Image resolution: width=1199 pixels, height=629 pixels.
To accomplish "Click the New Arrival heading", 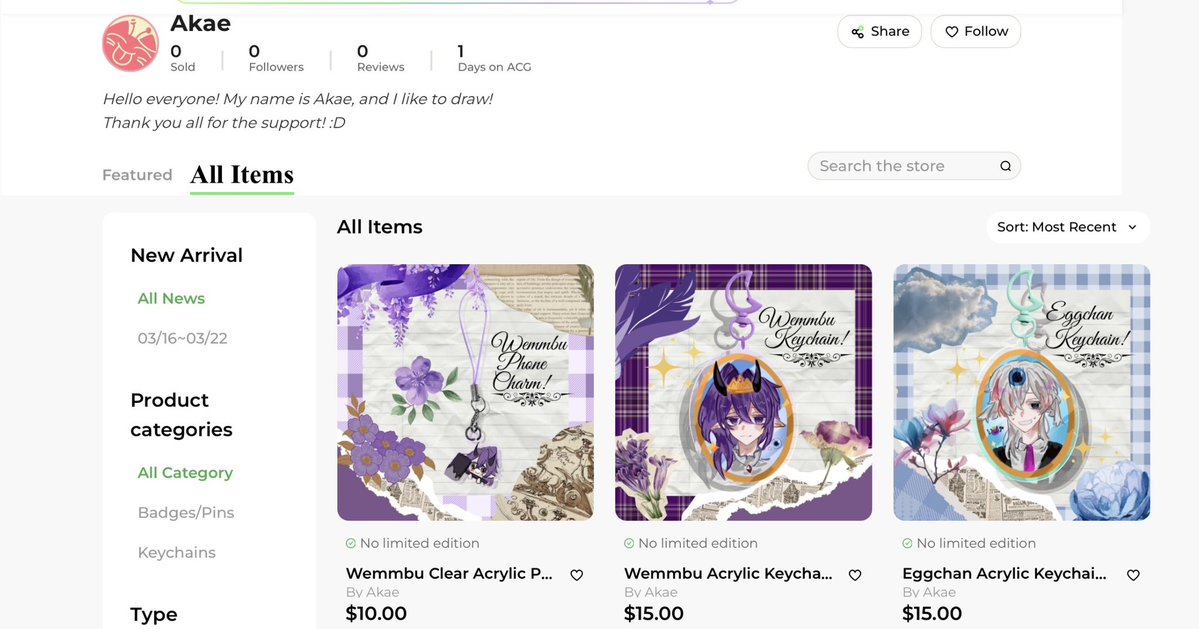I will coord(187,255).
